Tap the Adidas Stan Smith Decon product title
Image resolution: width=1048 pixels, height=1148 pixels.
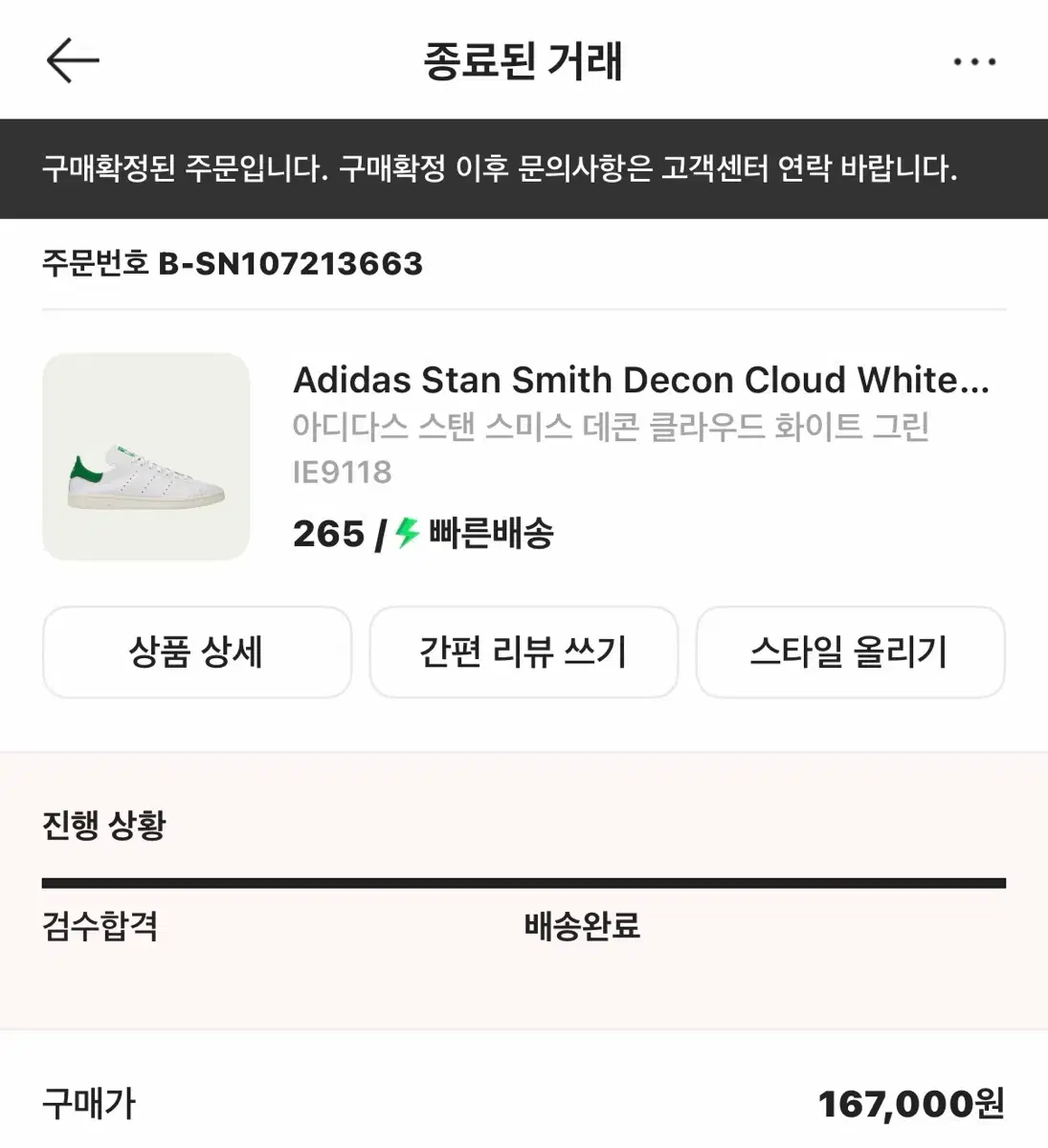(640, 380)
